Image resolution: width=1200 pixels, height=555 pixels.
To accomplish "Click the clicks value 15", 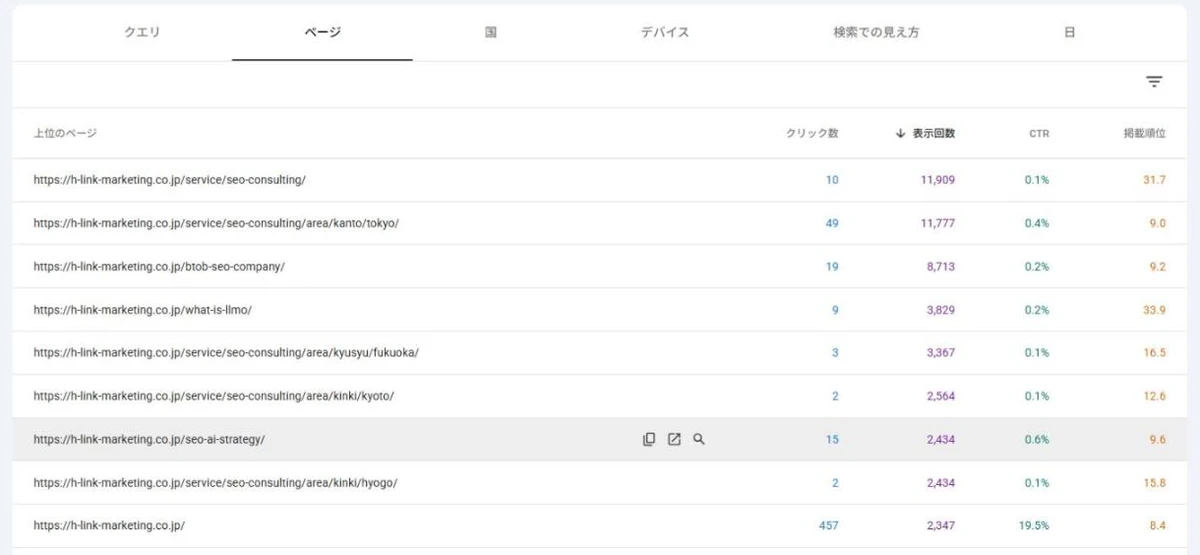I will point(832,439).
